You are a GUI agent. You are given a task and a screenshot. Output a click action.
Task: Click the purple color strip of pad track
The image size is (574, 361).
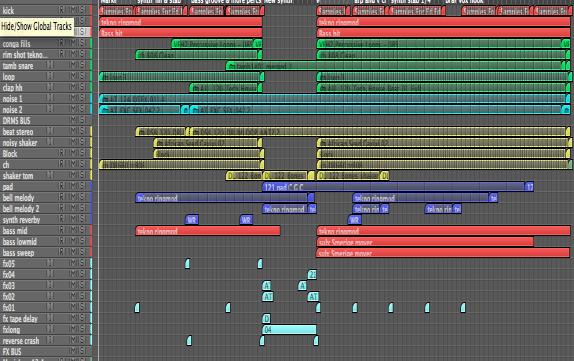(91, 186)
